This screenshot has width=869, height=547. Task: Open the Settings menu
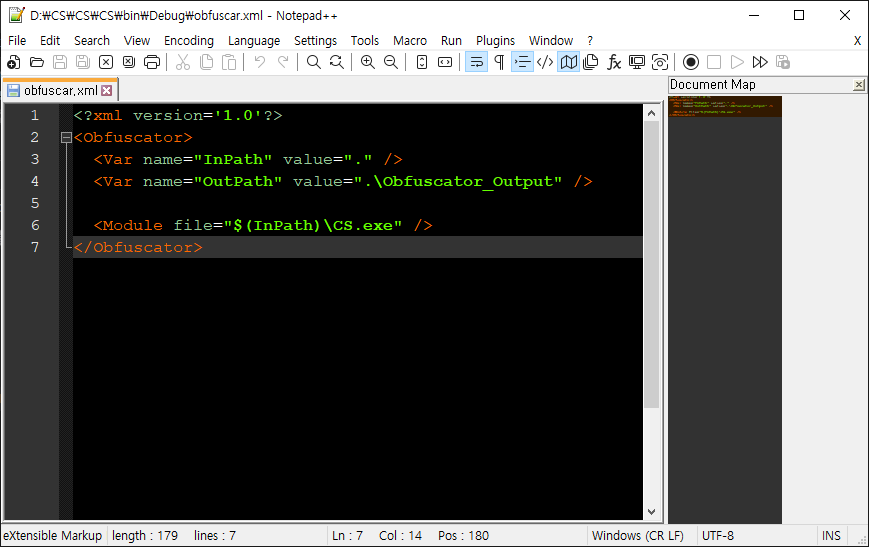coord(315,40)
